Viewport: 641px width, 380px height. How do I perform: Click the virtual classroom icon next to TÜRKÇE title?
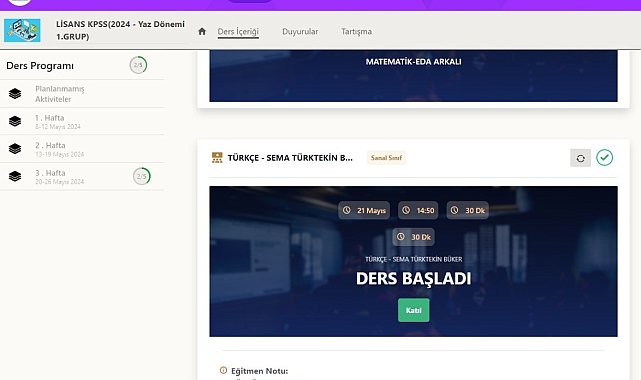click(x=217, y=158)
